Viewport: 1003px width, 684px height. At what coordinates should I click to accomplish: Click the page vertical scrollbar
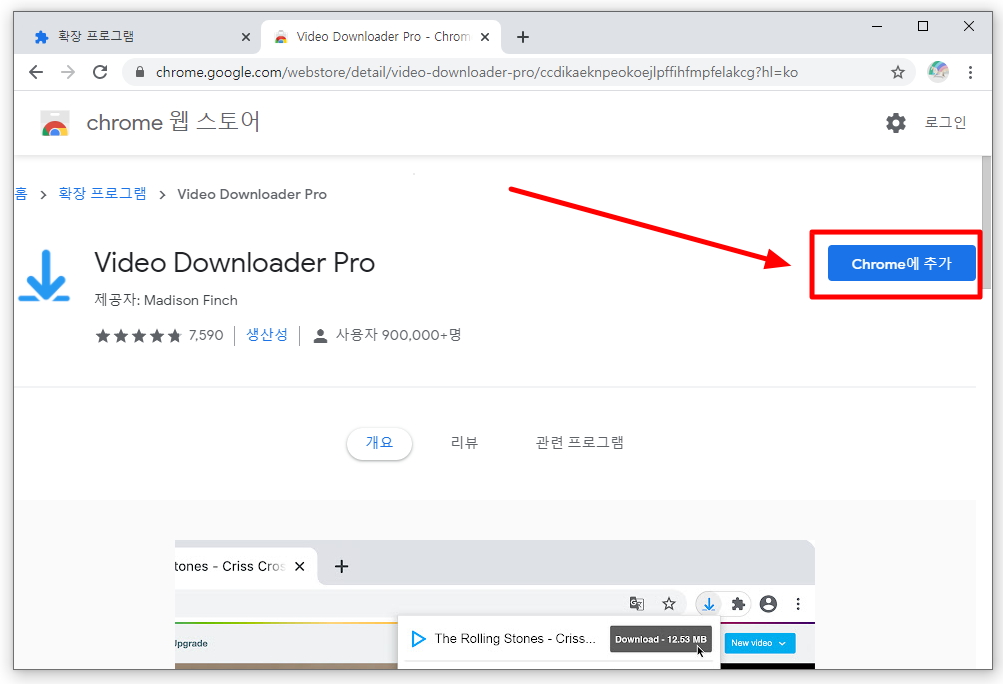pos(986,224)
